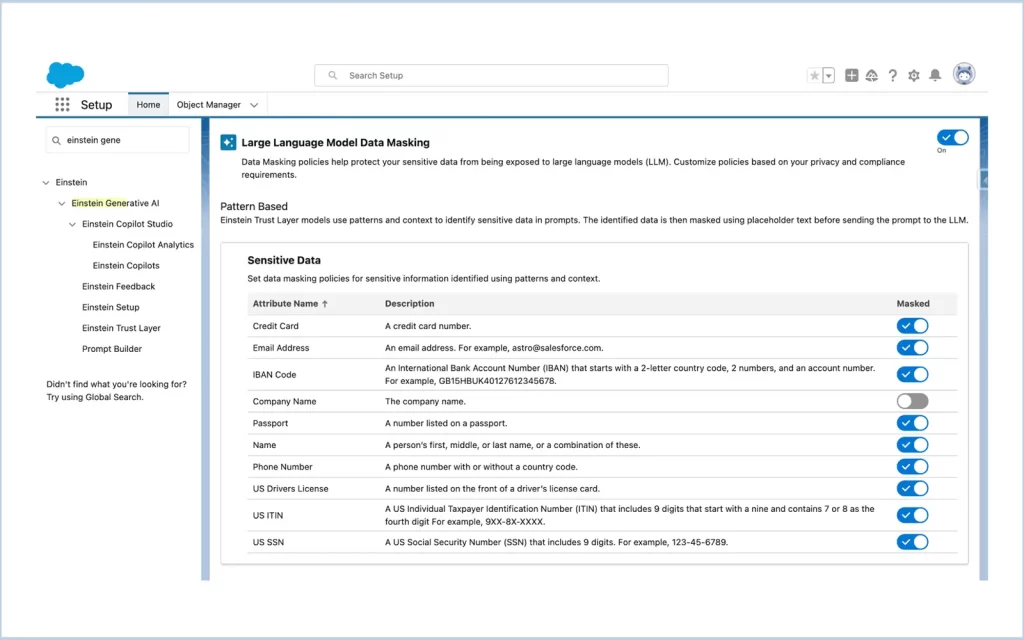Select the 'US SSN' attribute cell
The image size is (1024, 640).
[268, 542]
